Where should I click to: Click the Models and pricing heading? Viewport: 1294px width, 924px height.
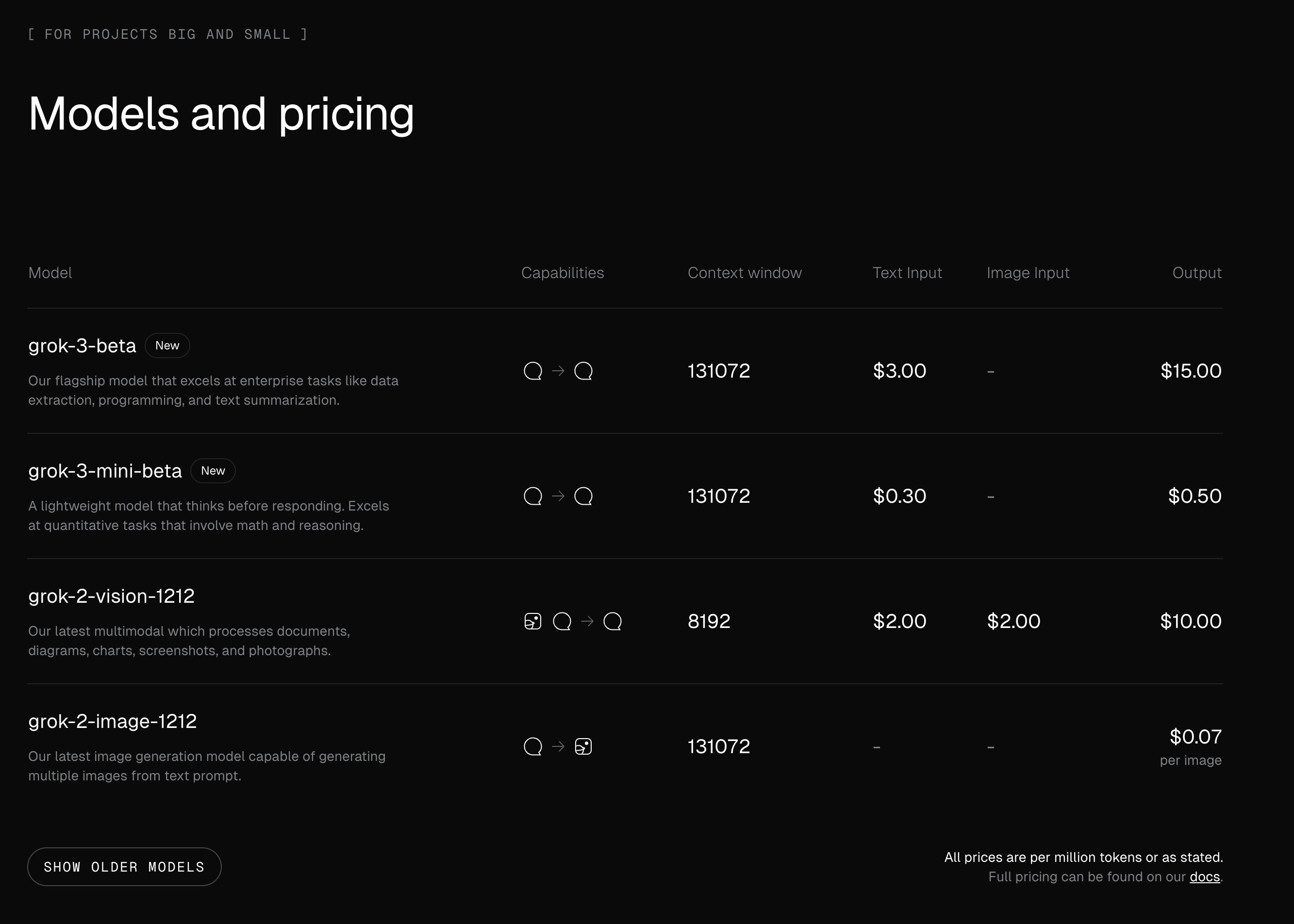pyautogui.click(x=221, y=114)
